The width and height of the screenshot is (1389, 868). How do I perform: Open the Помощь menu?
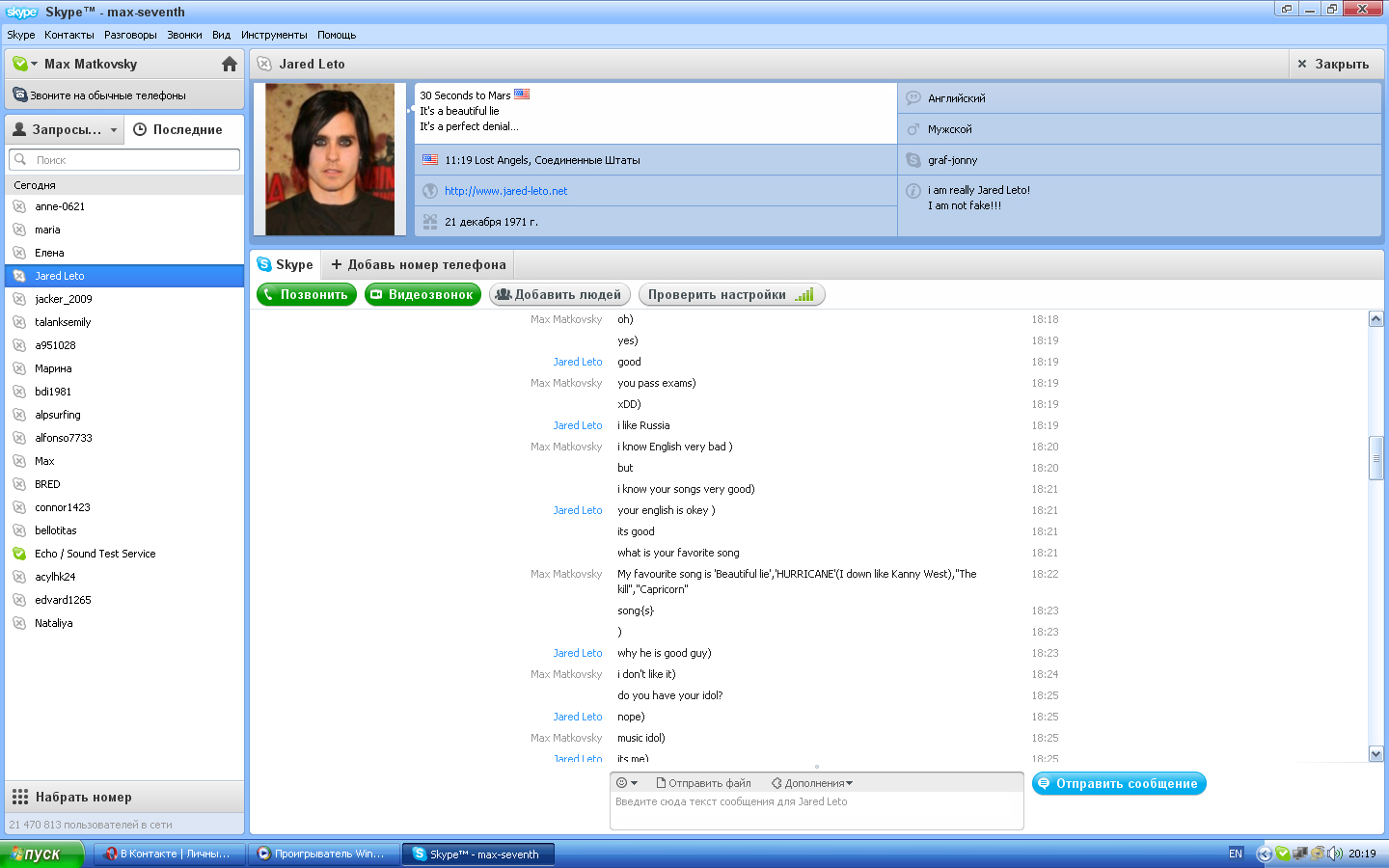337,35
